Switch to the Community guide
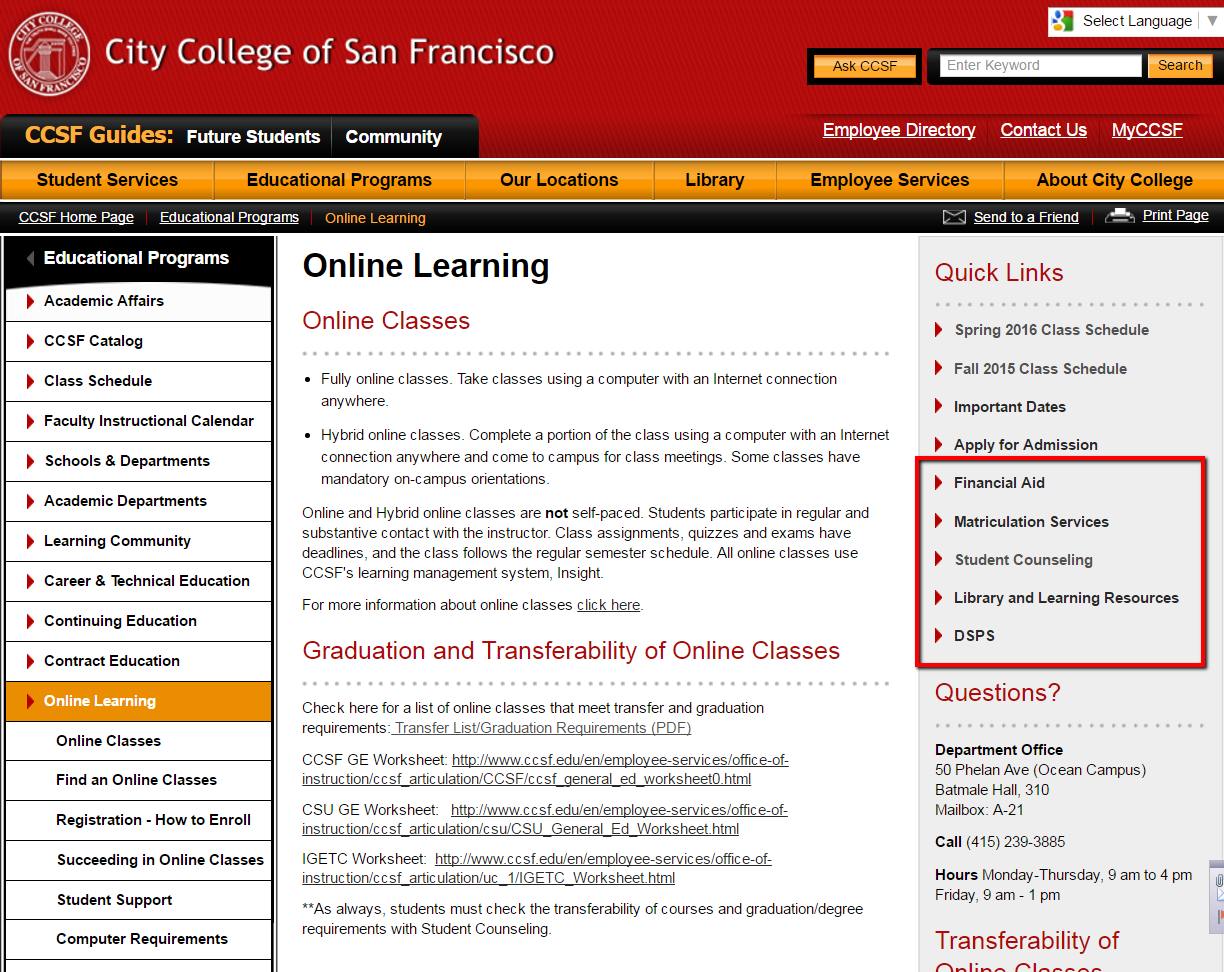The image size is (1224, 972). (x=393, y=137)
